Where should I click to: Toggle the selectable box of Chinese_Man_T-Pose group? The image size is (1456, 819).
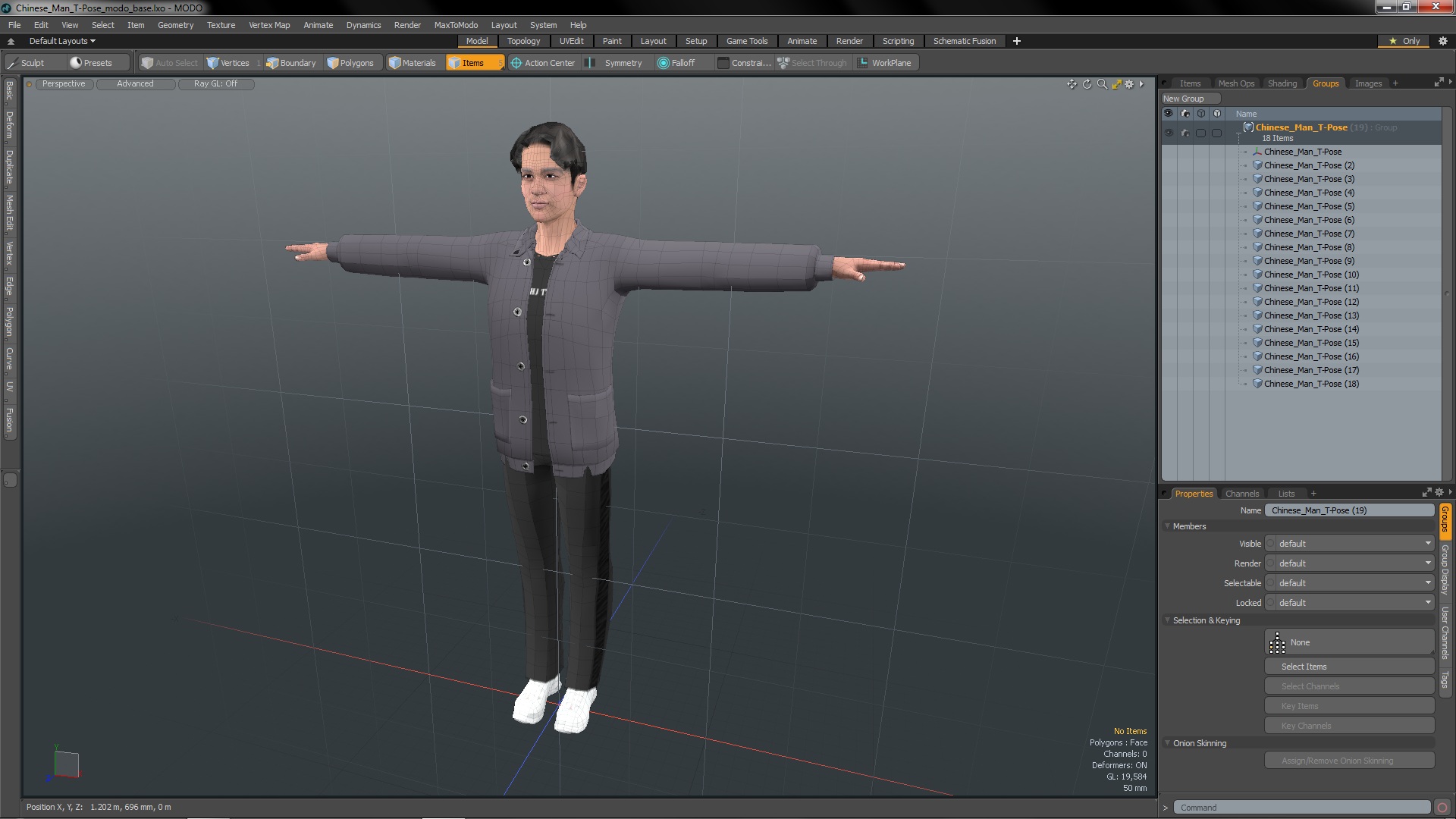1200,133
